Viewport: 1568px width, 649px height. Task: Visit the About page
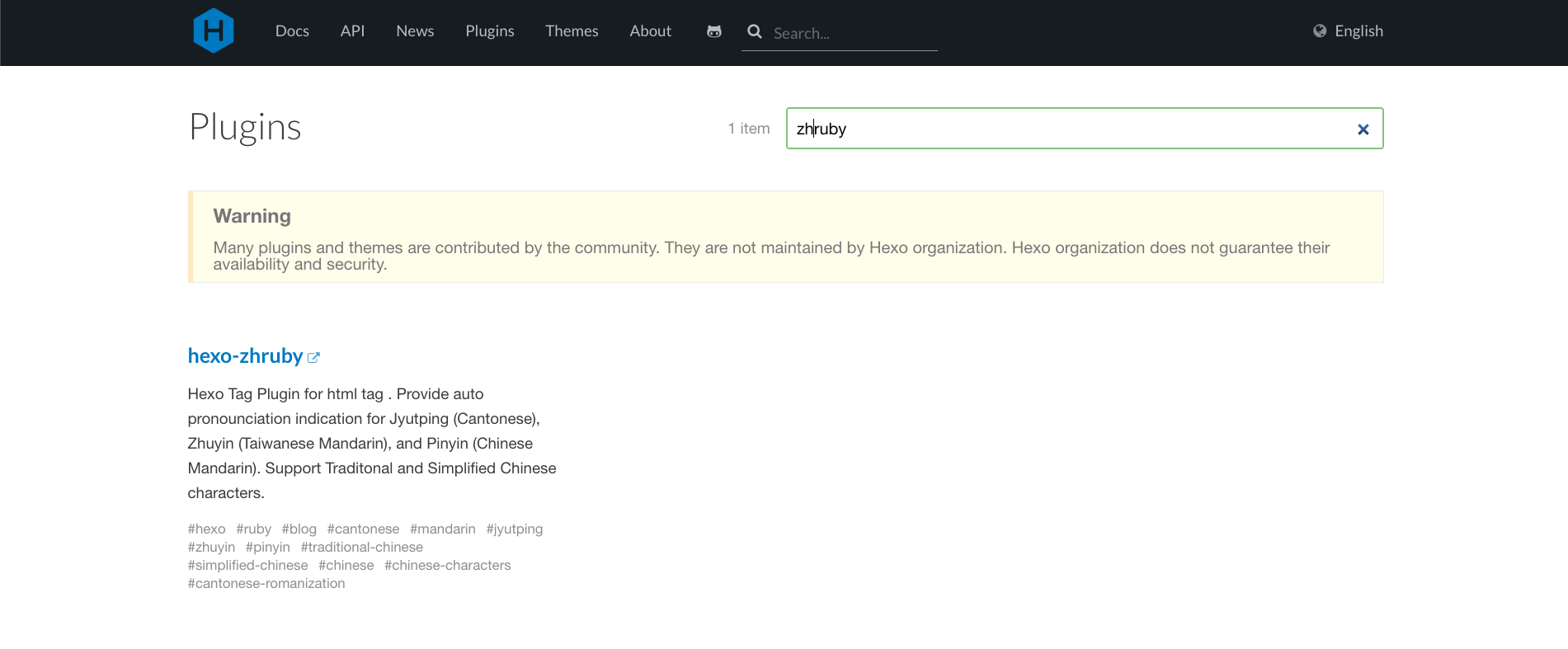click(x=650, y=31)
